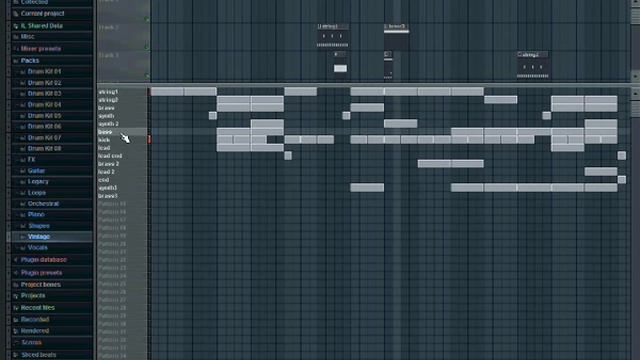Collapse the Packs folder
The height and width of the screenshot is (360, 640).
pos(30,60)
